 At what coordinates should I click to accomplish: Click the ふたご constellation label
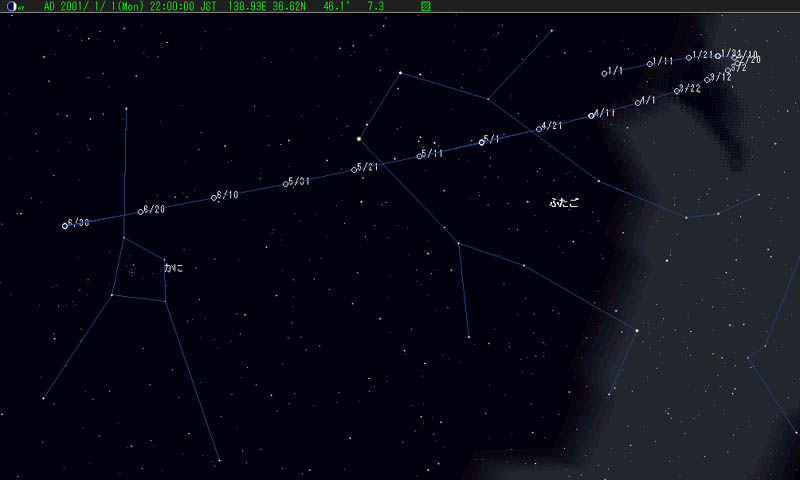563,203
